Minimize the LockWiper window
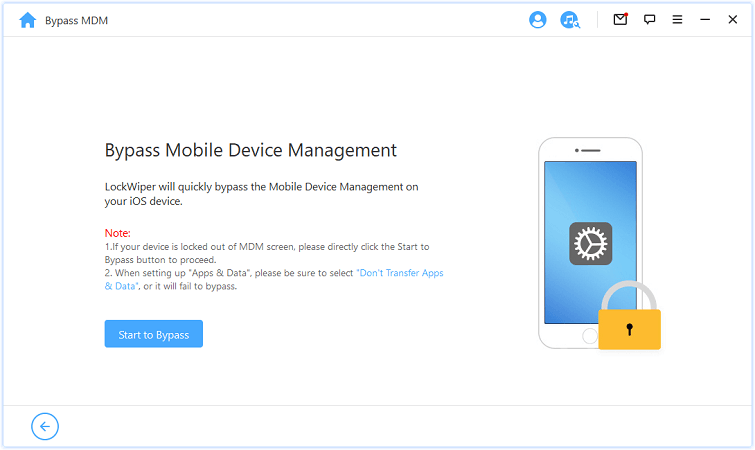 click(x=705, y=20)
